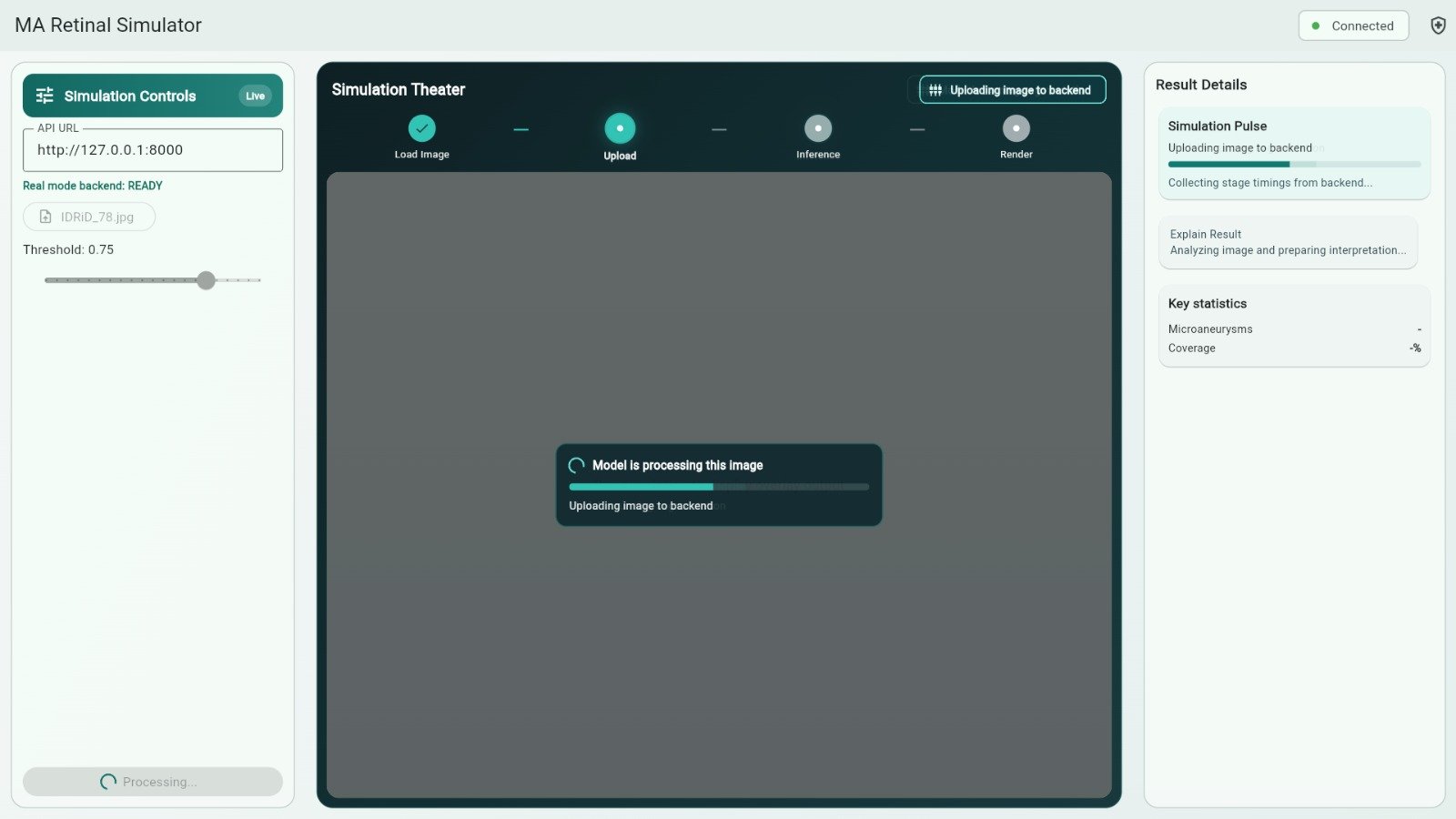This screenshot has width=1456, height=819.
Task: Click the API URL input field
Action: [x=153, y=150]
